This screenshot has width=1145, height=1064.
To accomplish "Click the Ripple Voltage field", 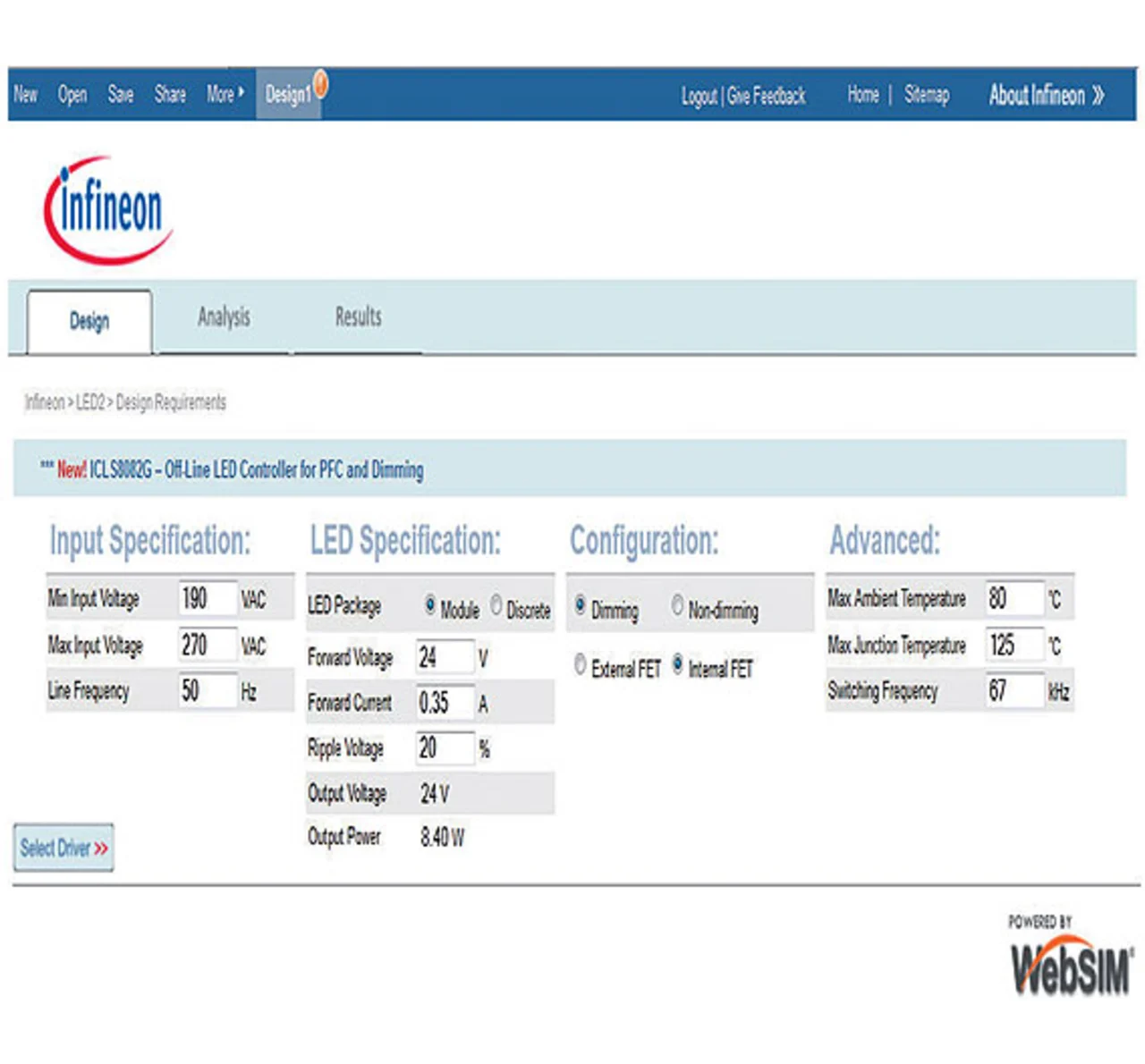I will (x=445, y=748).
